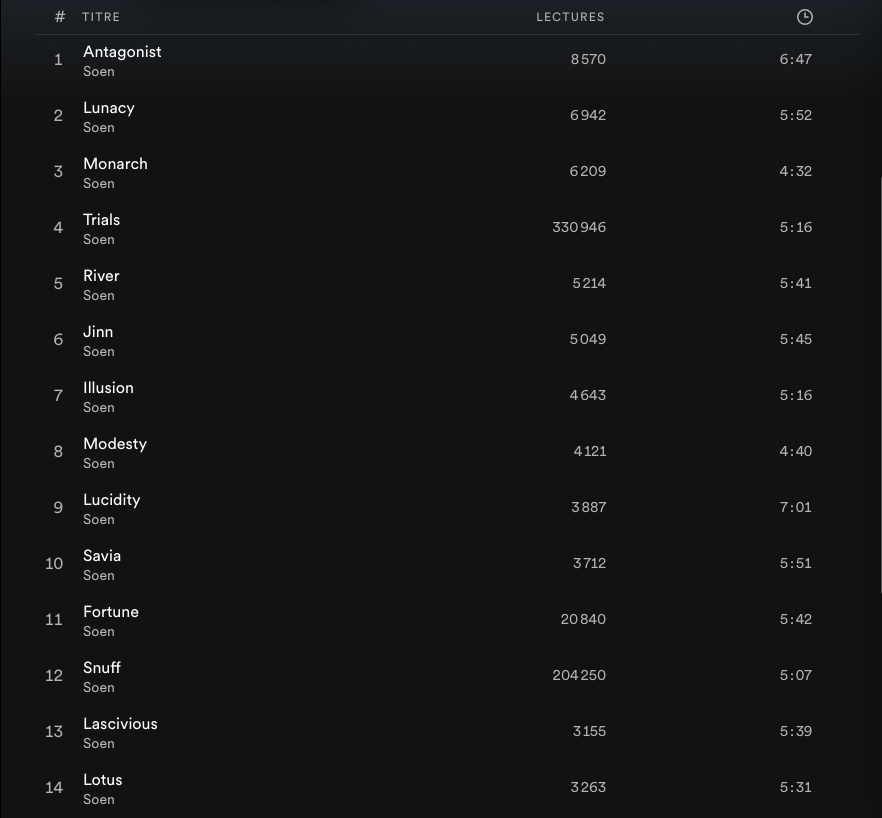Open the Antagonist track title
The height and width of the screenshot is (818, 882).
tap(122, 52)
